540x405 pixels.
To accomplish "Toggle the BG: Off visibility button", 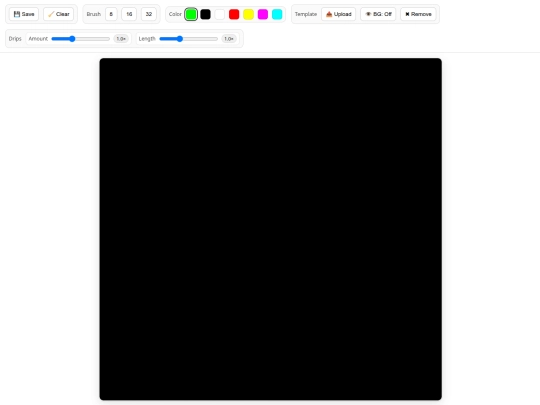I will pyautogui.click(x=378, y=14).
